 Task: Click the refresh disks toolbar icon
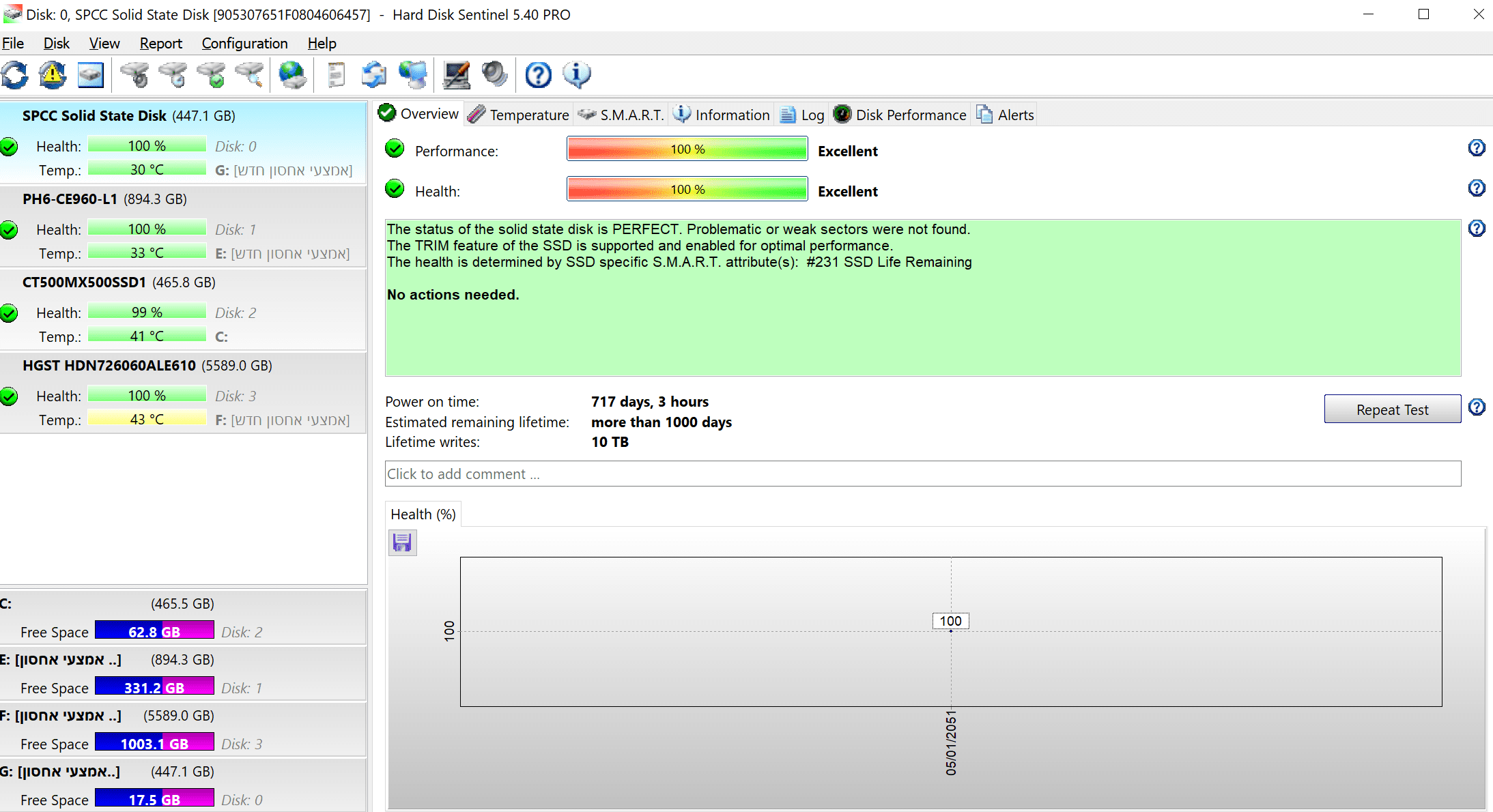(x=15, y=75)
